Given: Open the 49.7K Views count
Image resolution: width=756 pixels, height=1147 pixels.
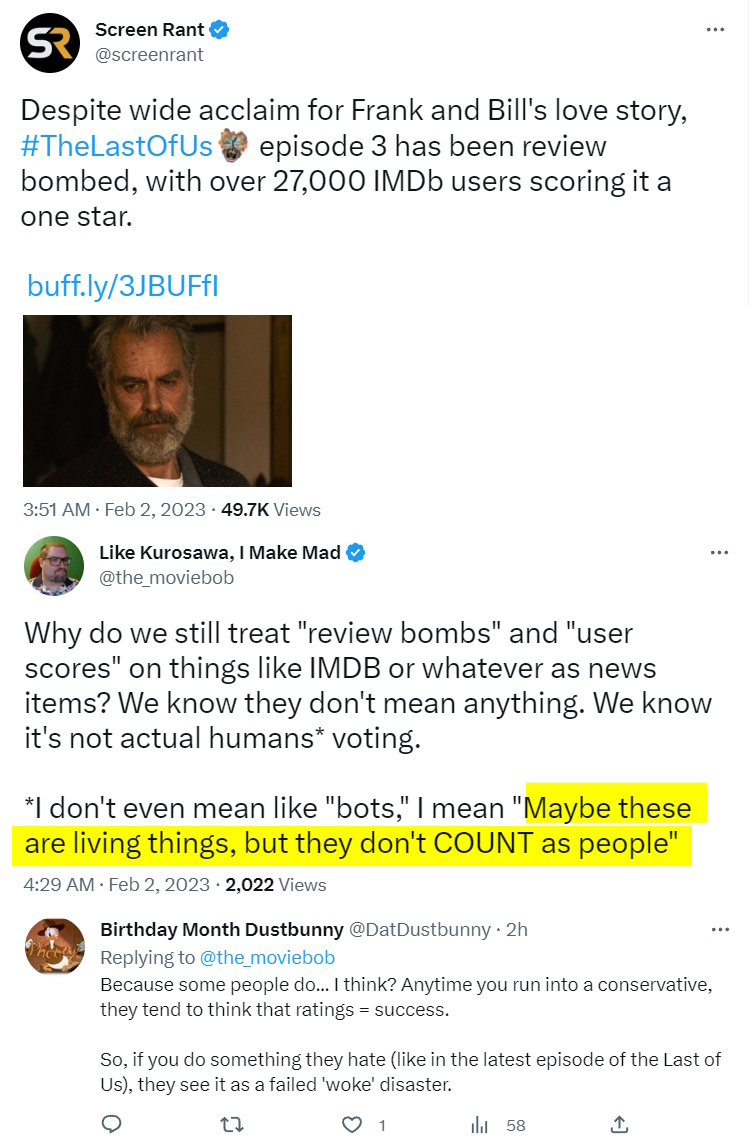Looking at the screenshot, I should point(271,510).
